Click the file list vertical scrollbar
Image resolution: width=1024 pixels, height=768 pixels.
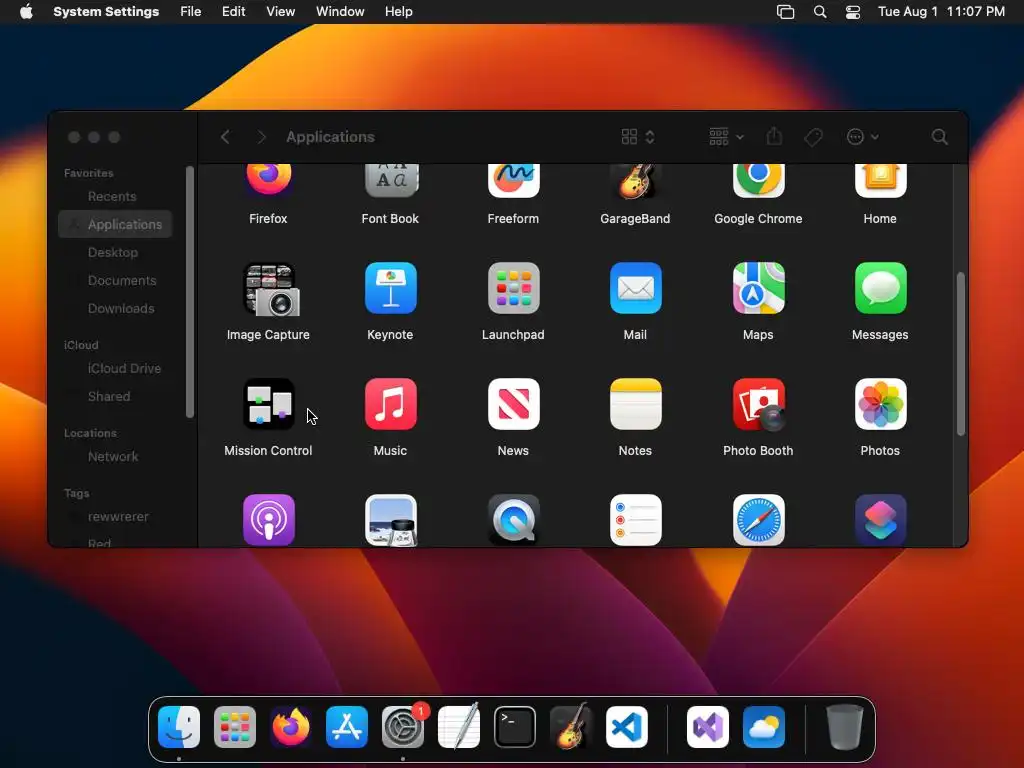coord(961,354)
